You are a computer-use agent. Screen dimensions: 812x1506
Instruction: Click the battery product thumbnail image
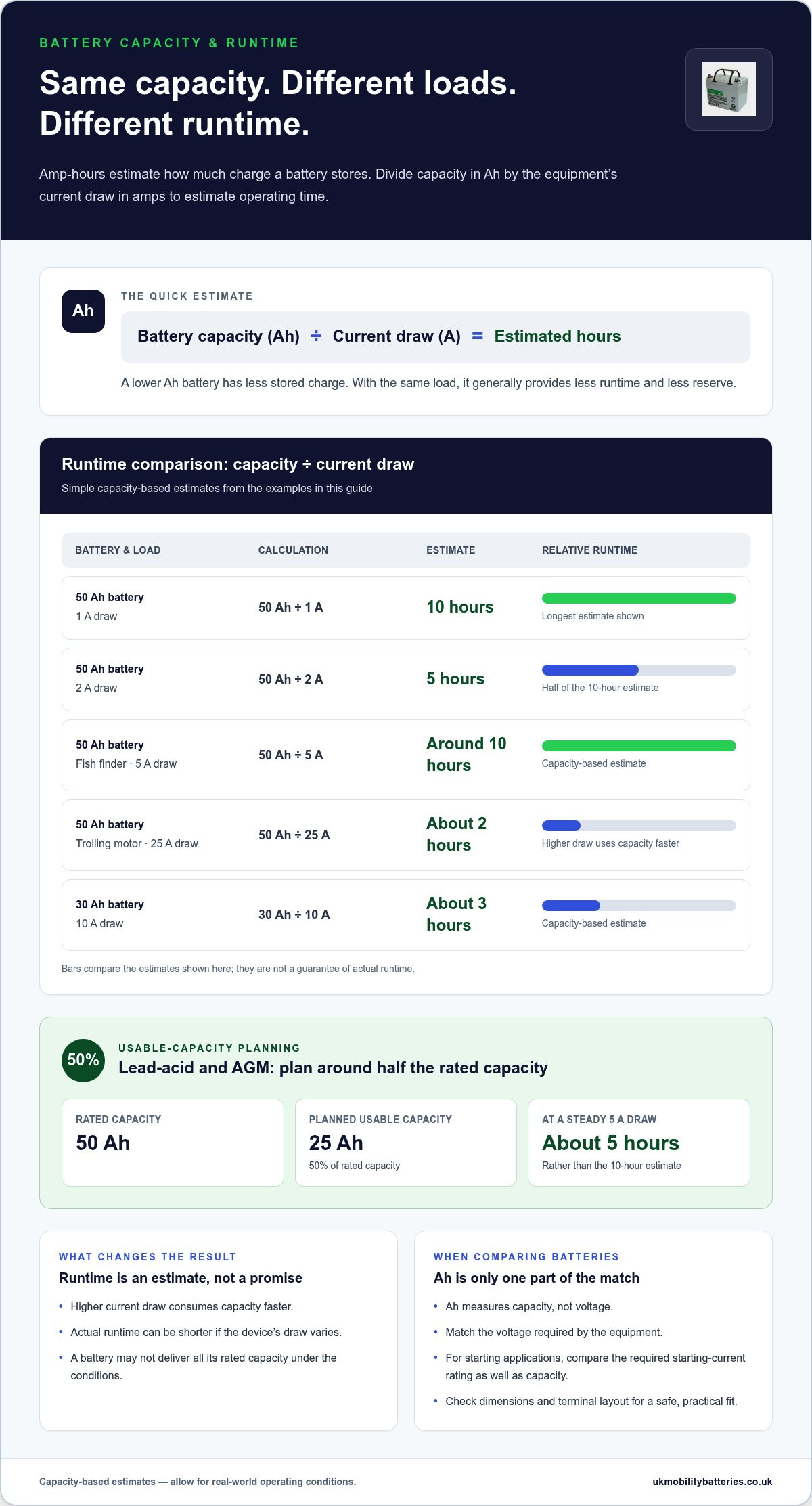(729, 89)
